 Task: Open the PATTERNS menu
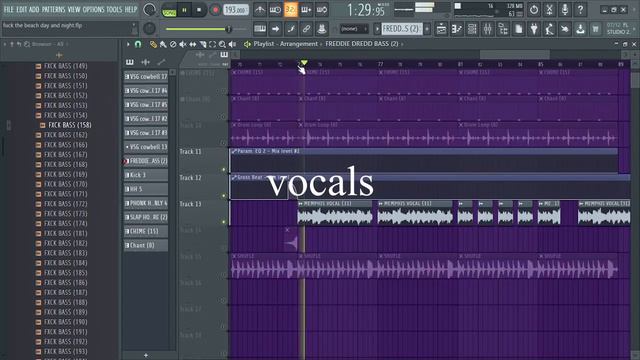click(x=53, y=9)
